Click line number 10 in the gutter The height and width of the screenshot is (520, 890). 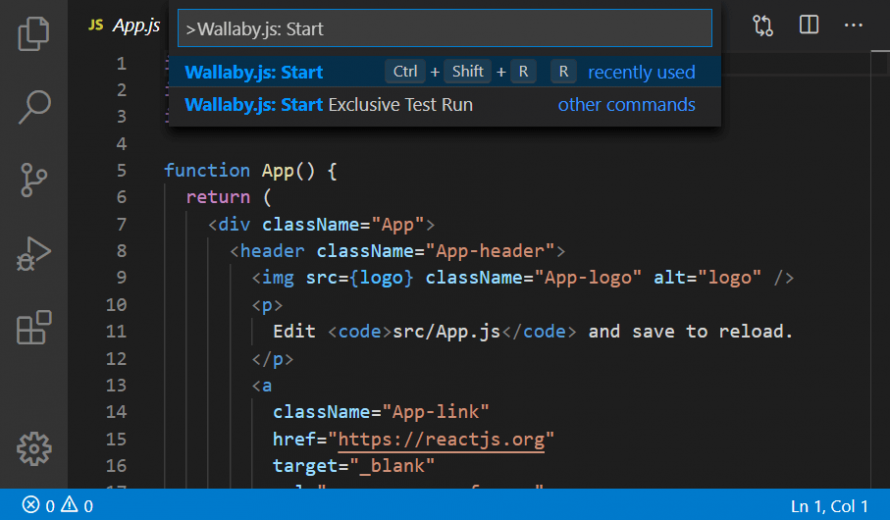tap(116, 305)
